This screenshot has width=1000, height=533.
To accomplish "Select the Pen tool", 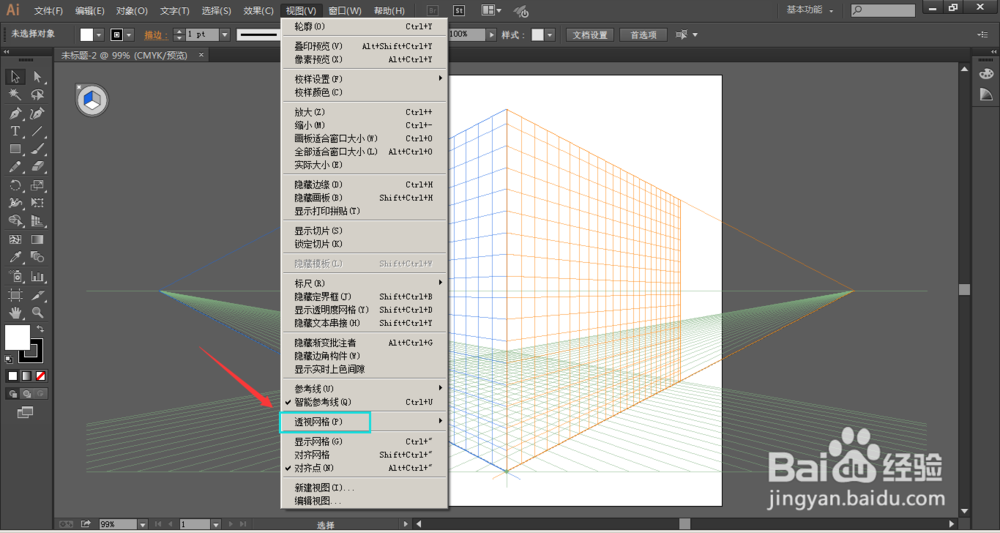I will tap(15, 113).
